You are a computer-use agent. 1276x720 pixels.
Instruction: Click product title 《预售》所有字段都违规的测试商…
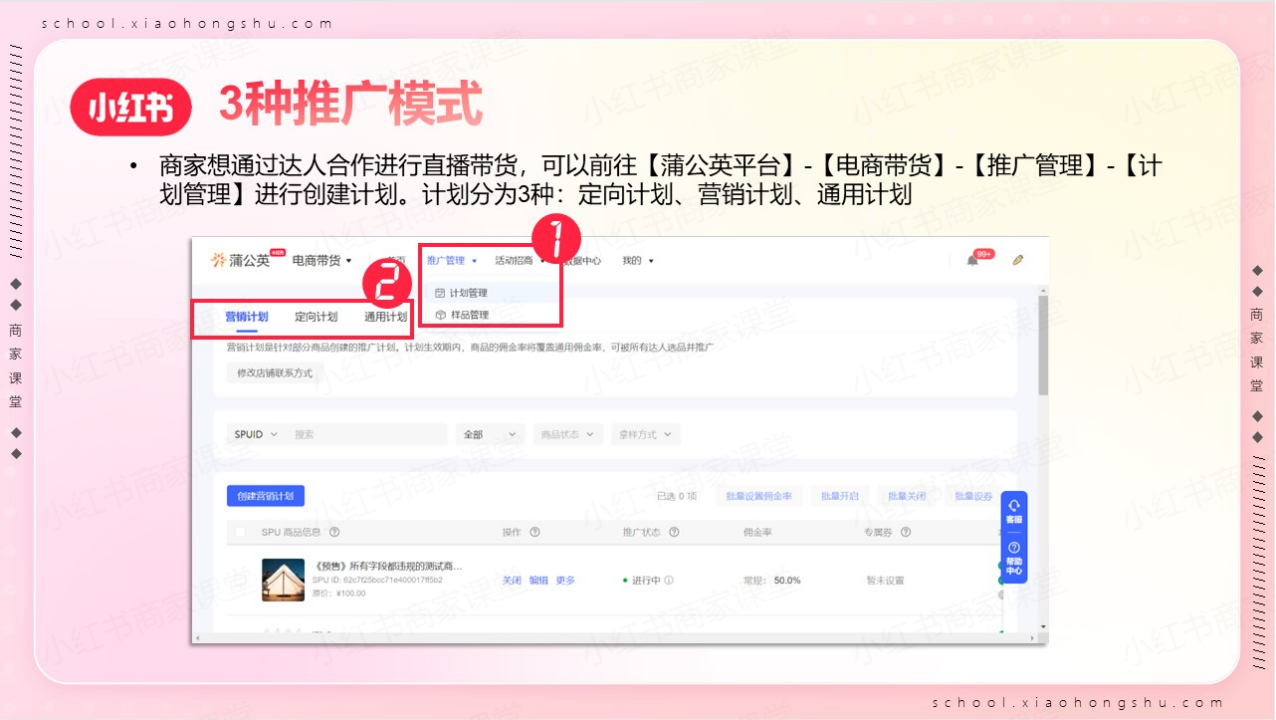(388, 566)
